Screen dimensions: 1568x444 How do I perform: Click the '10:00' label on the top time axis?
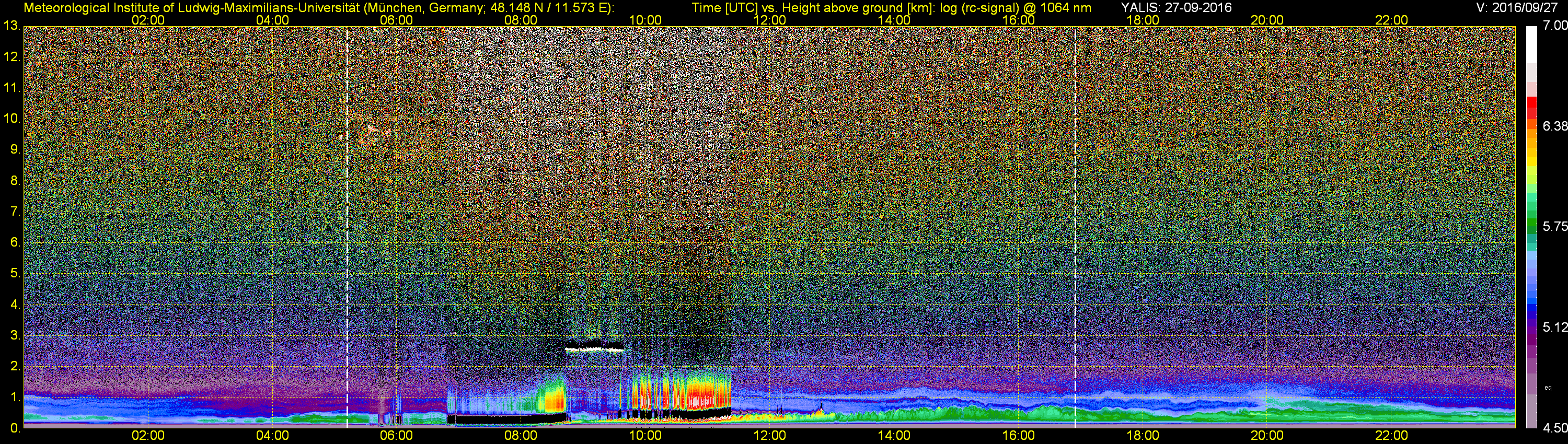point(645,20)
